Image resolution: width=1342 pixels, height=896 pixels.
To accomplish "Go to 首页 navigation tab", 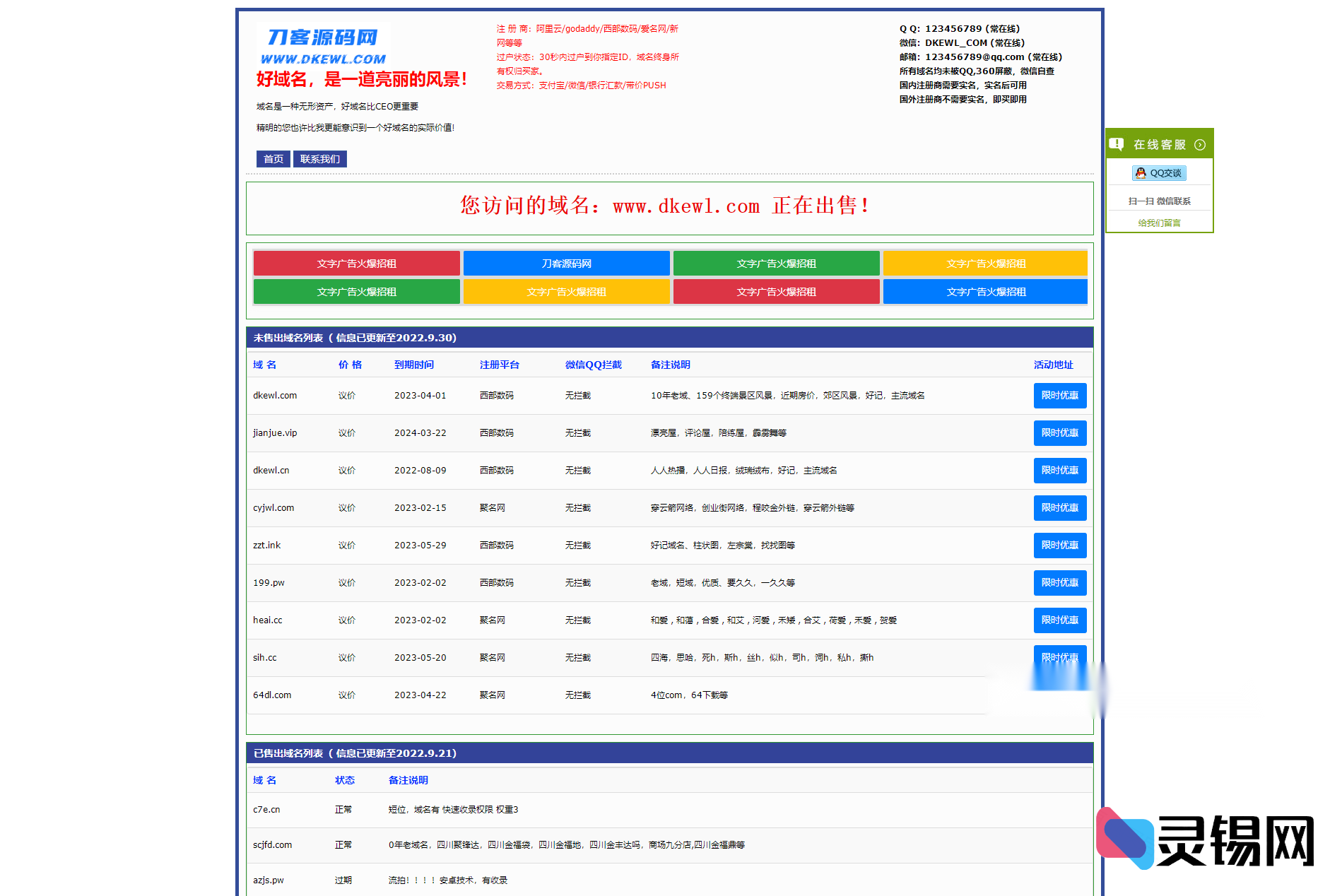I will click(x=273, y=159).
